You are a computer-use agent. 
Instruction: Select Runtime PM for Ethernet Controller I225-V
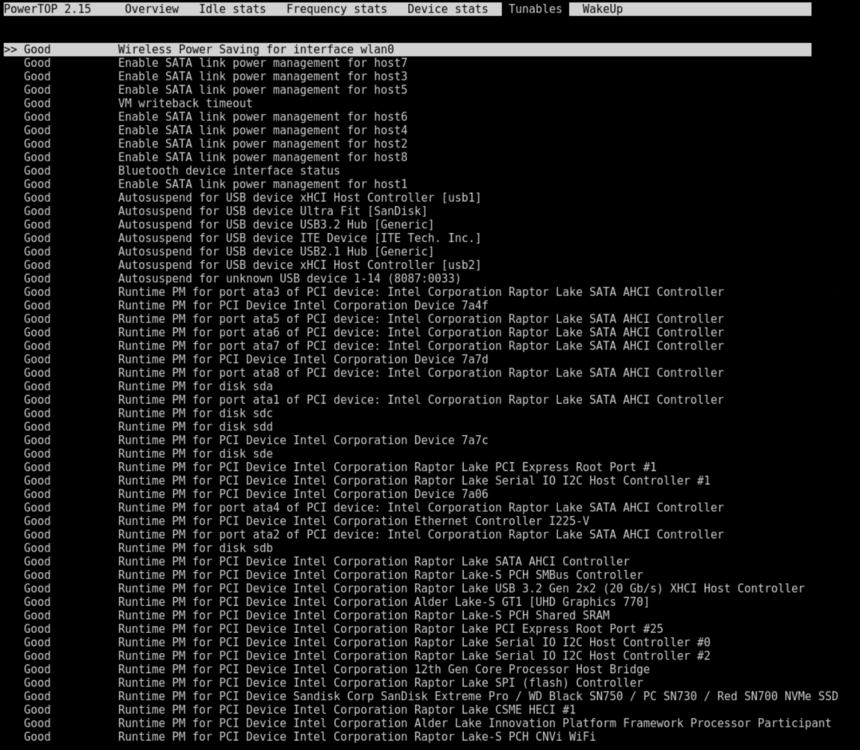(306, 521)
